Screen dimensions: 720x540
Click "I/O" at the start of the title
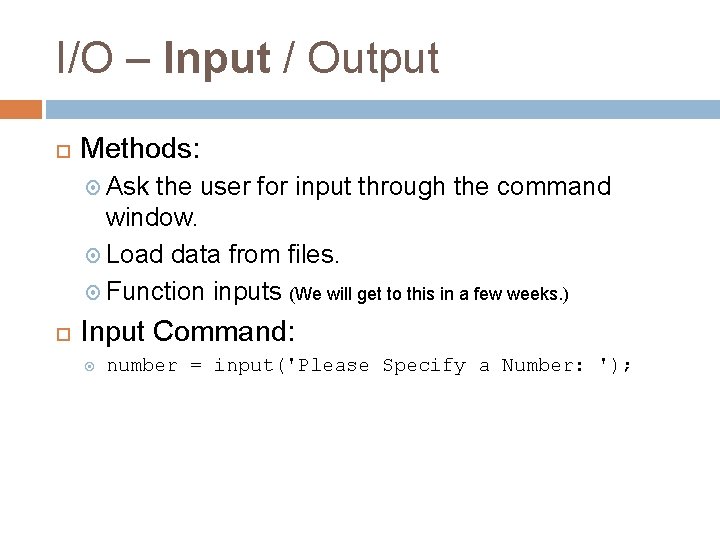(84, 59)
